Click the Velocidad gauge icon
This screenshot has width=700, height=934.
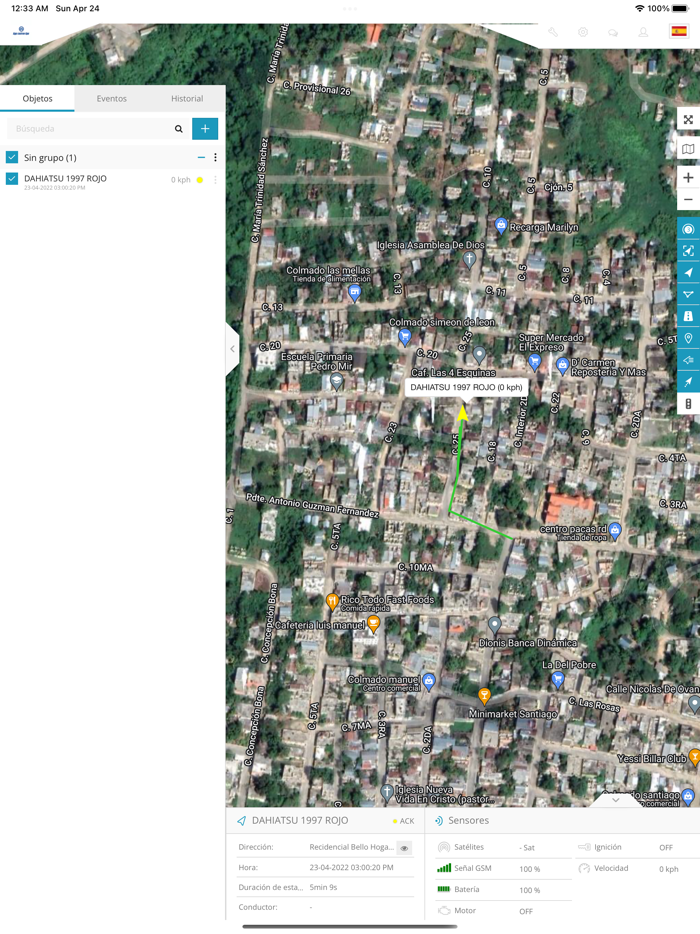(x=584, y=868)
